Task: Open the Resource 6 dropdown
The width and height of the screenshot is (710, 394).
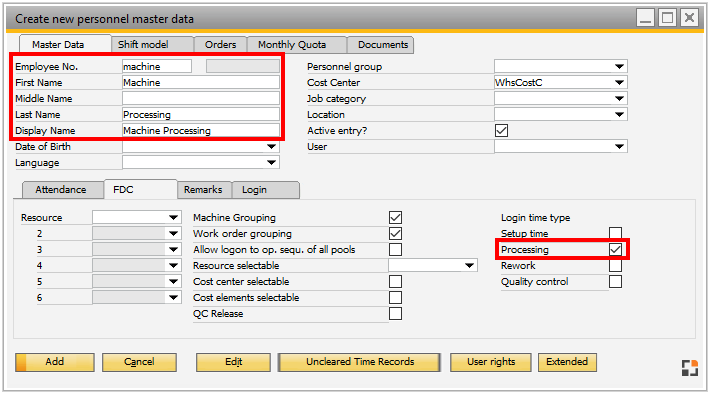Action: (173, 298)
